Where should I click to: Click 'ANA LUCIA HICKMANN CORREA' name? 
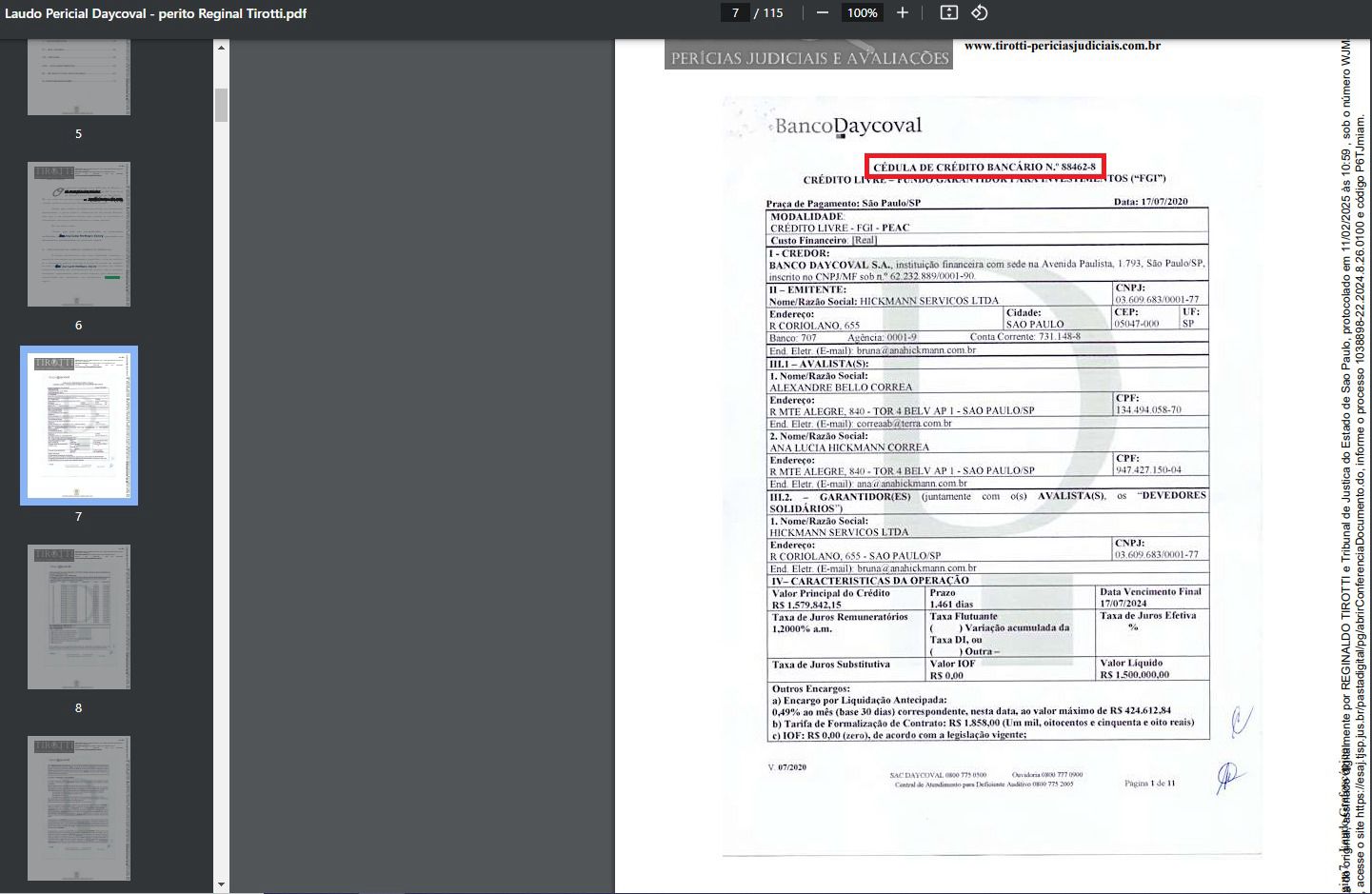coord(849,447)
